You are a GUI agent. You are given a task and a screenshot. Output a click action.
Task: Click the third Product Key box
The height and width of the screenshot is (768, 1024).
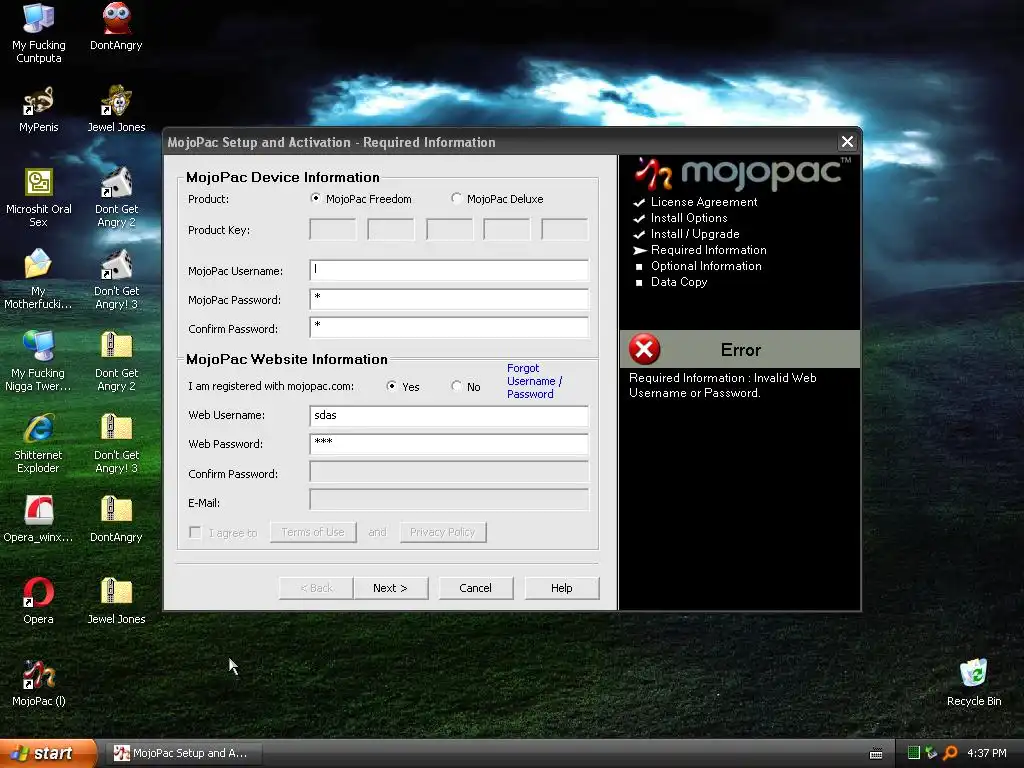tap(449, 230)
